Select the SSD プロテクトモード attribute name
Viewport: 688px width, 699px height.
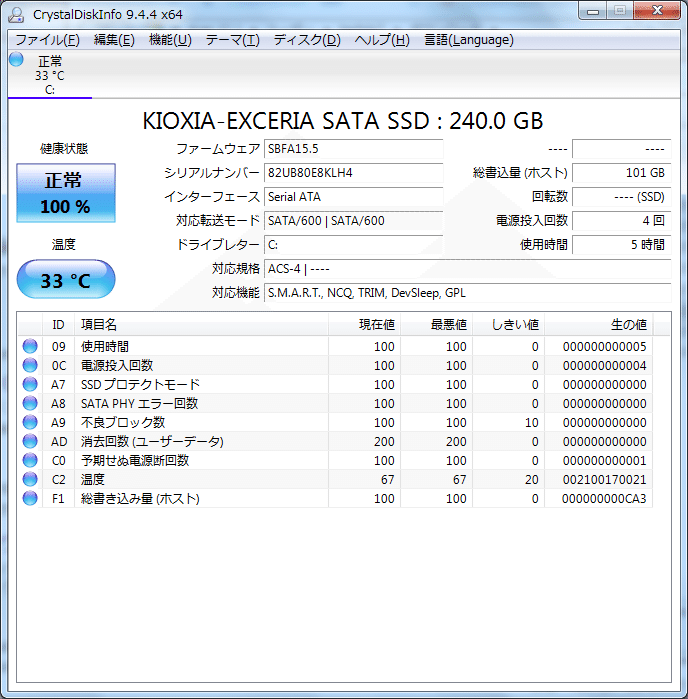[140, 384]
